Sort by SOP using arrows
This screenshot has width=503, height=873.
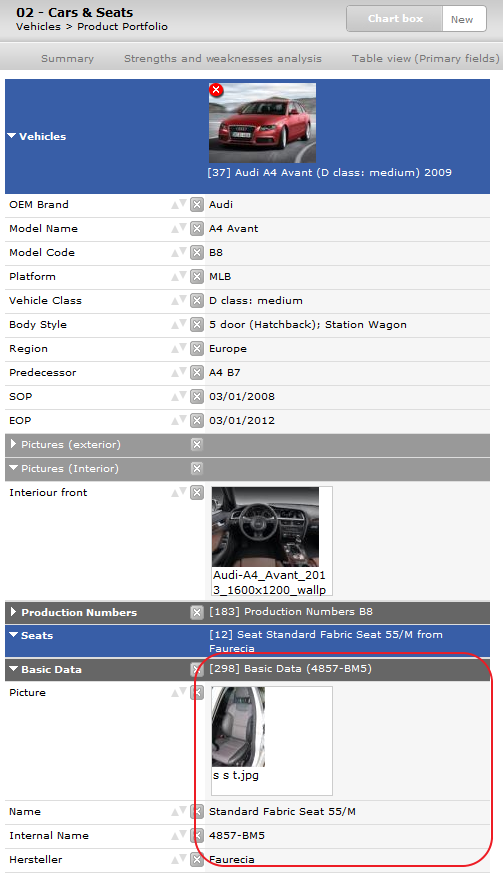tap(179, 396)
